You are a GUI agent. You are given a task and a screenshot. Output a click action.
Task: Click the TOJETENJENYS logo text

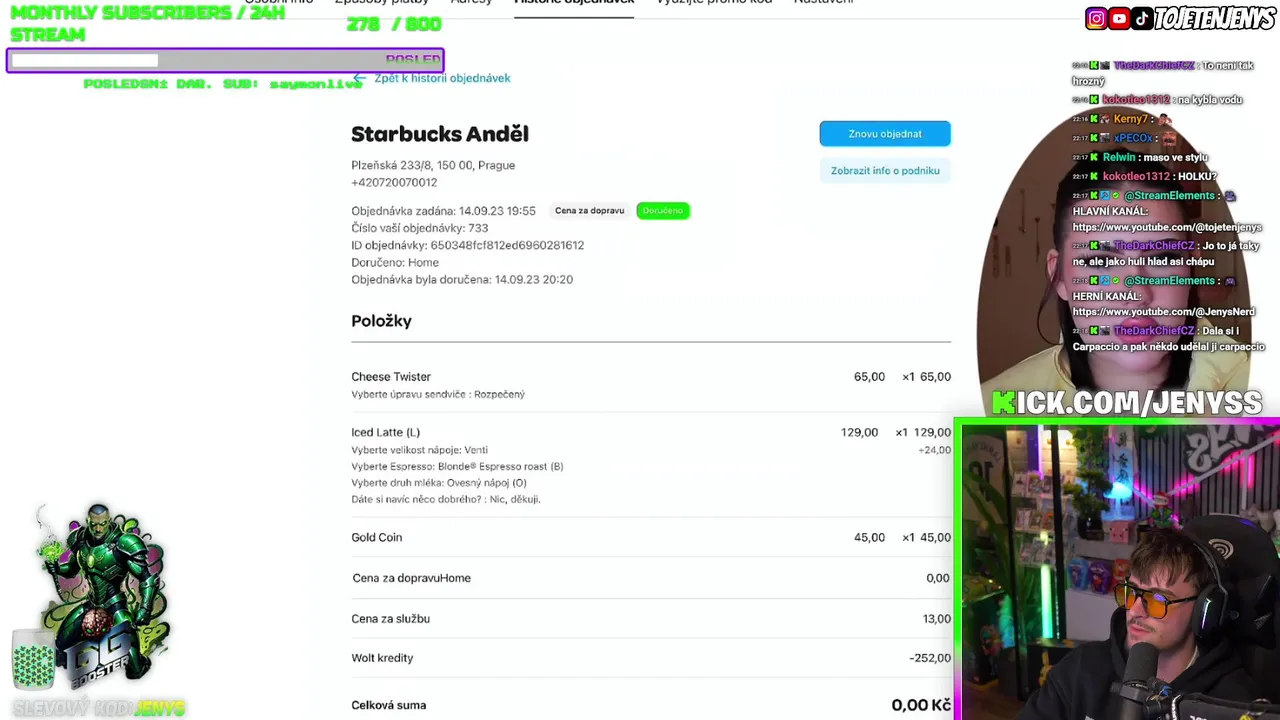[x=1215, y=18]
